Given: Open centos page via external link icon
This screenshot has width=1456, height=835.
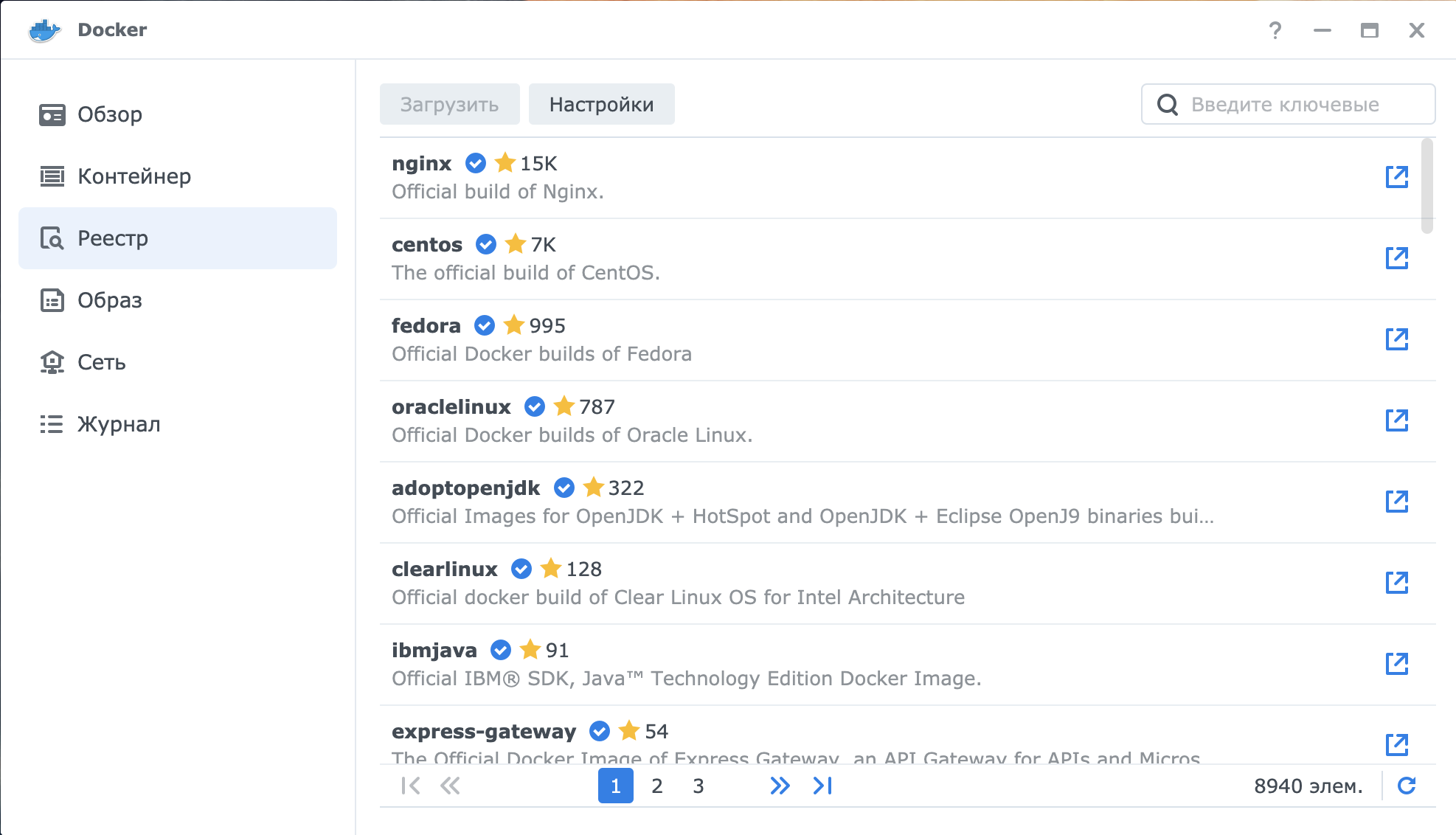Looking at the screenshot, I should click(1396, 258).
